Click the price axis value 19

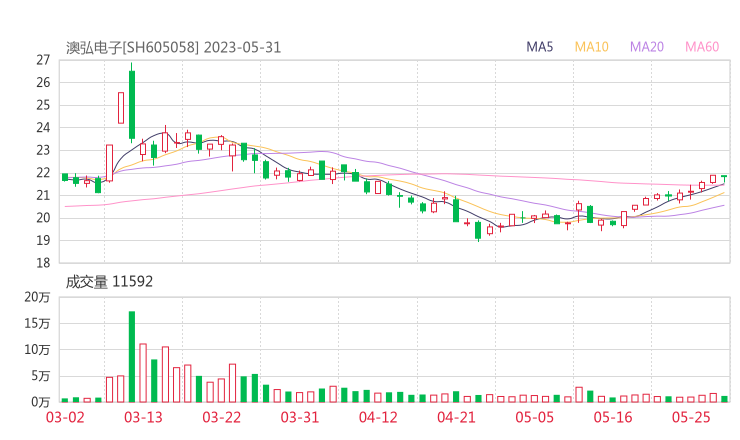[43, 240]
